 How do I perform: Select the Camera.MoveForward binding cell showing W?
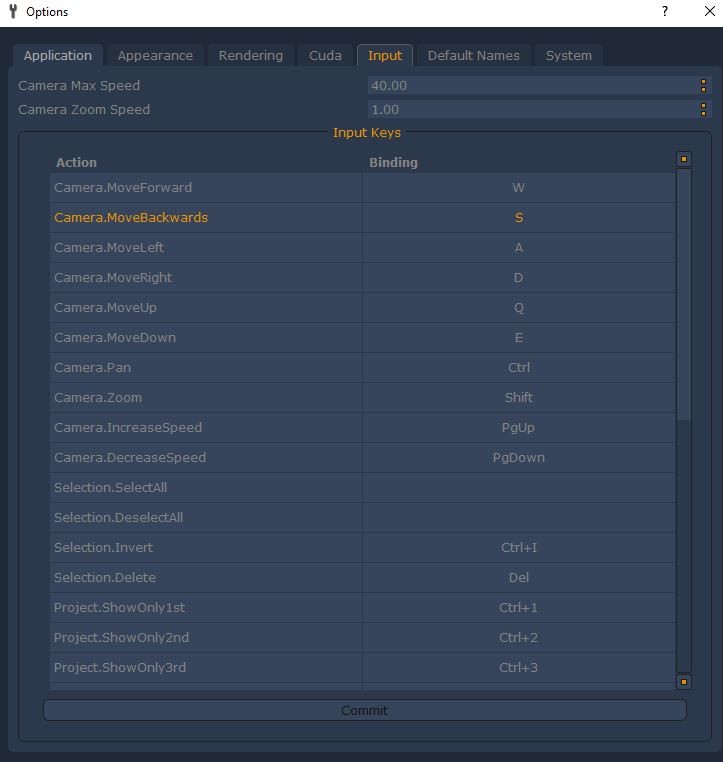[518, 188]
